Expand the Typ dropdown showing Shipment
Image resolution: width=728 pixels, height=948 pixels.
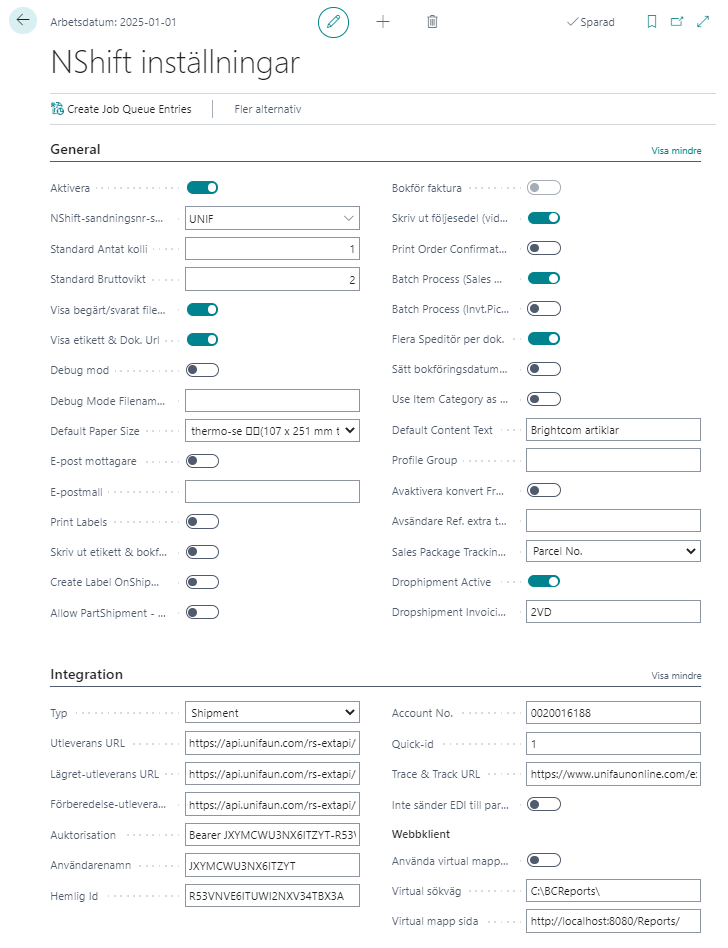272,713
